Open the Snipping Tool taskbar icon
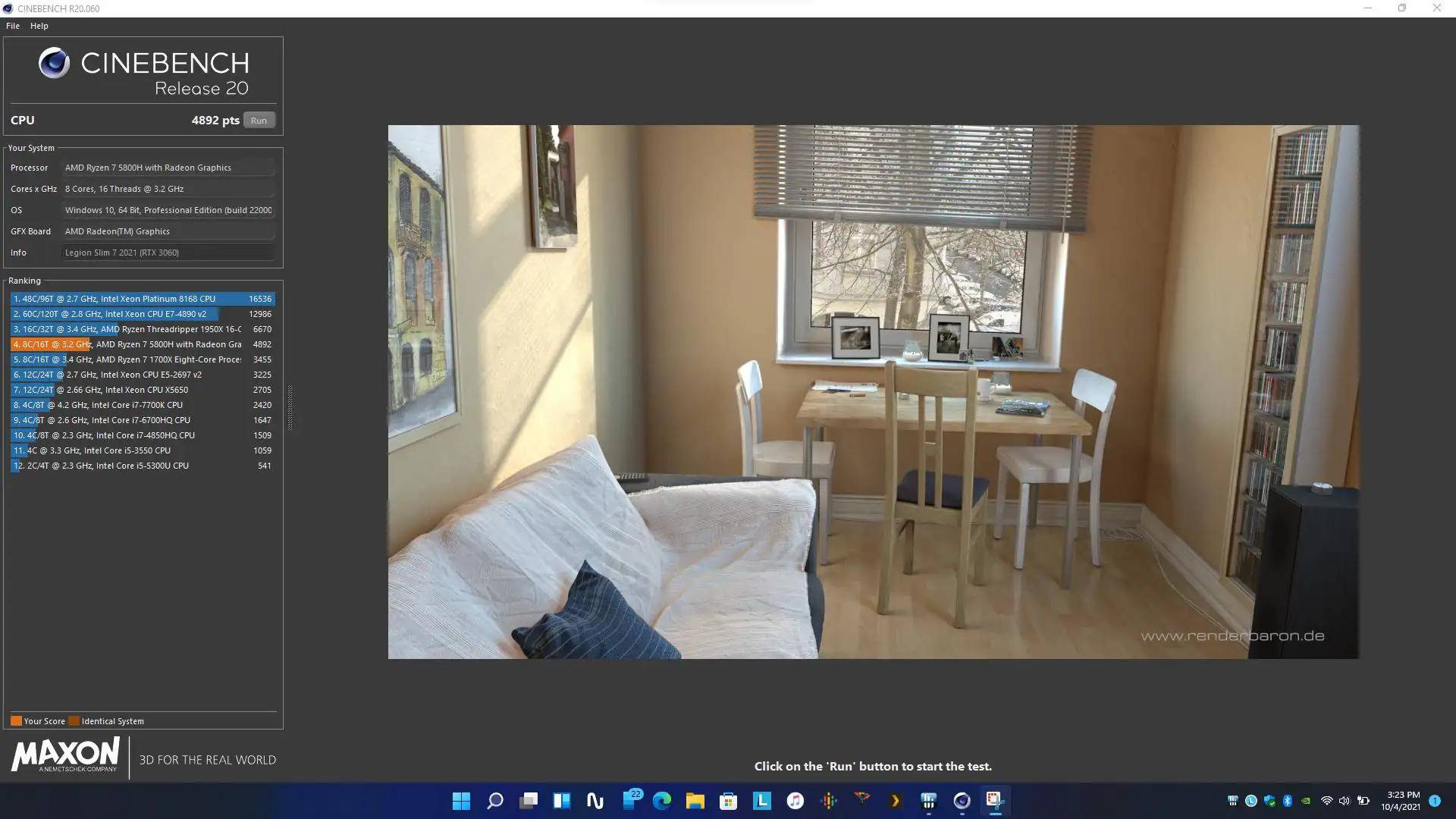Screen dimensions: 1456x819 995,800
